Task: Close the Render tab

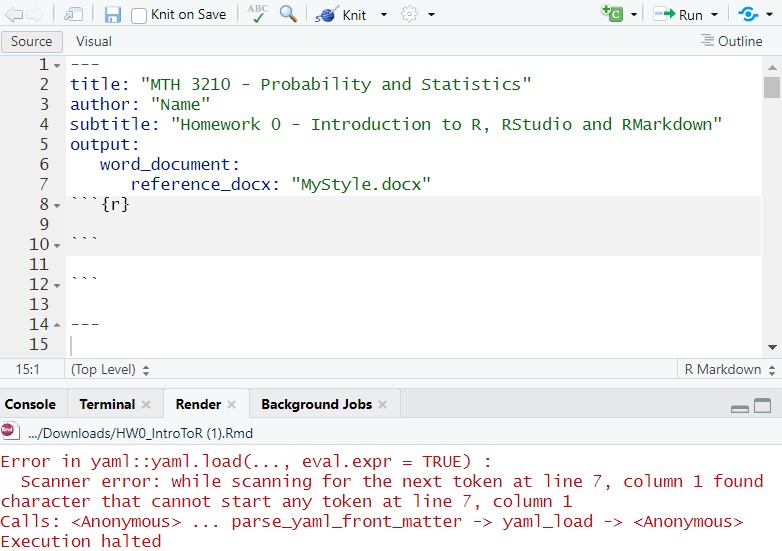Action: coord(231,404)
